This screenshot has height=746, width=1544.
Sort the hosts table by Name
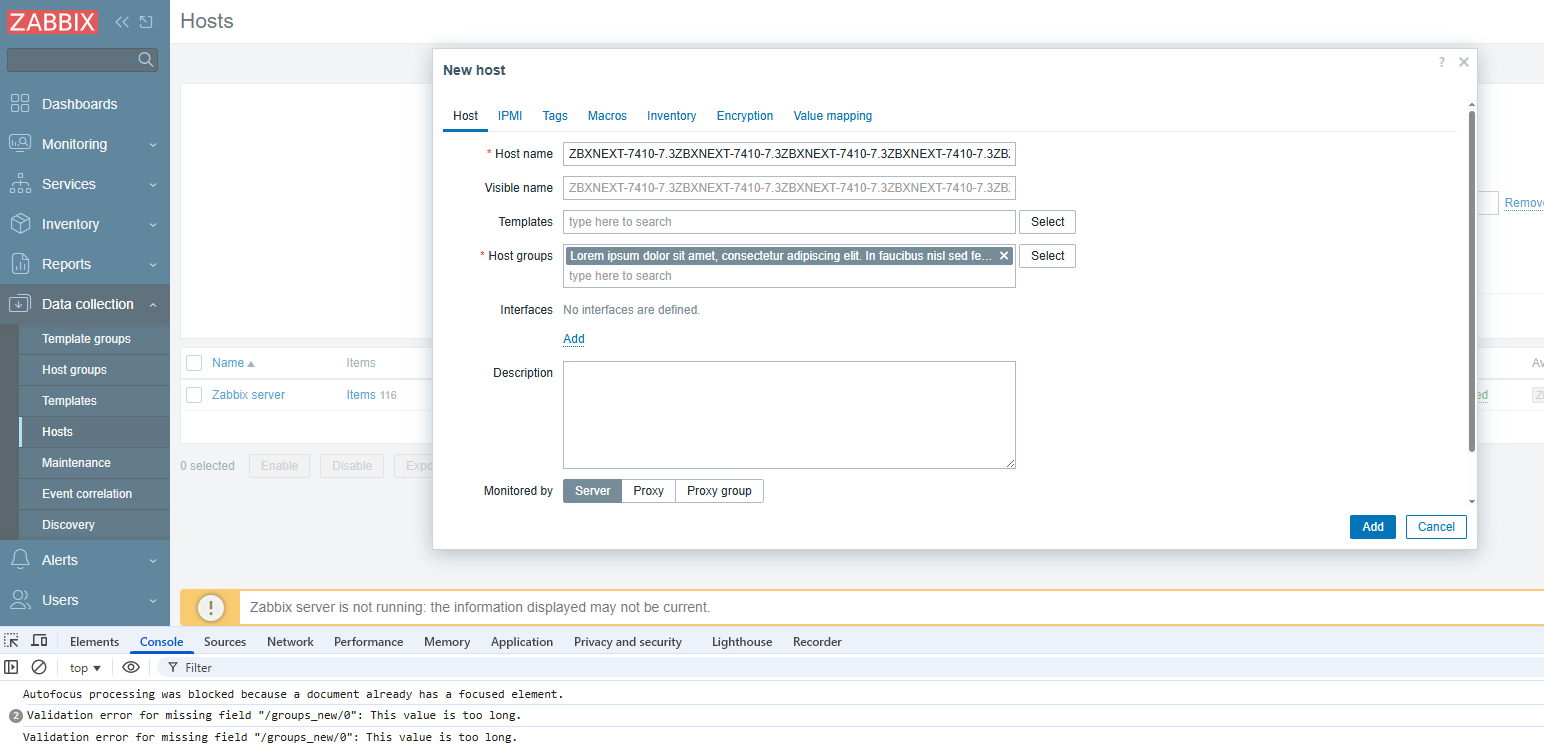[233, 363]
